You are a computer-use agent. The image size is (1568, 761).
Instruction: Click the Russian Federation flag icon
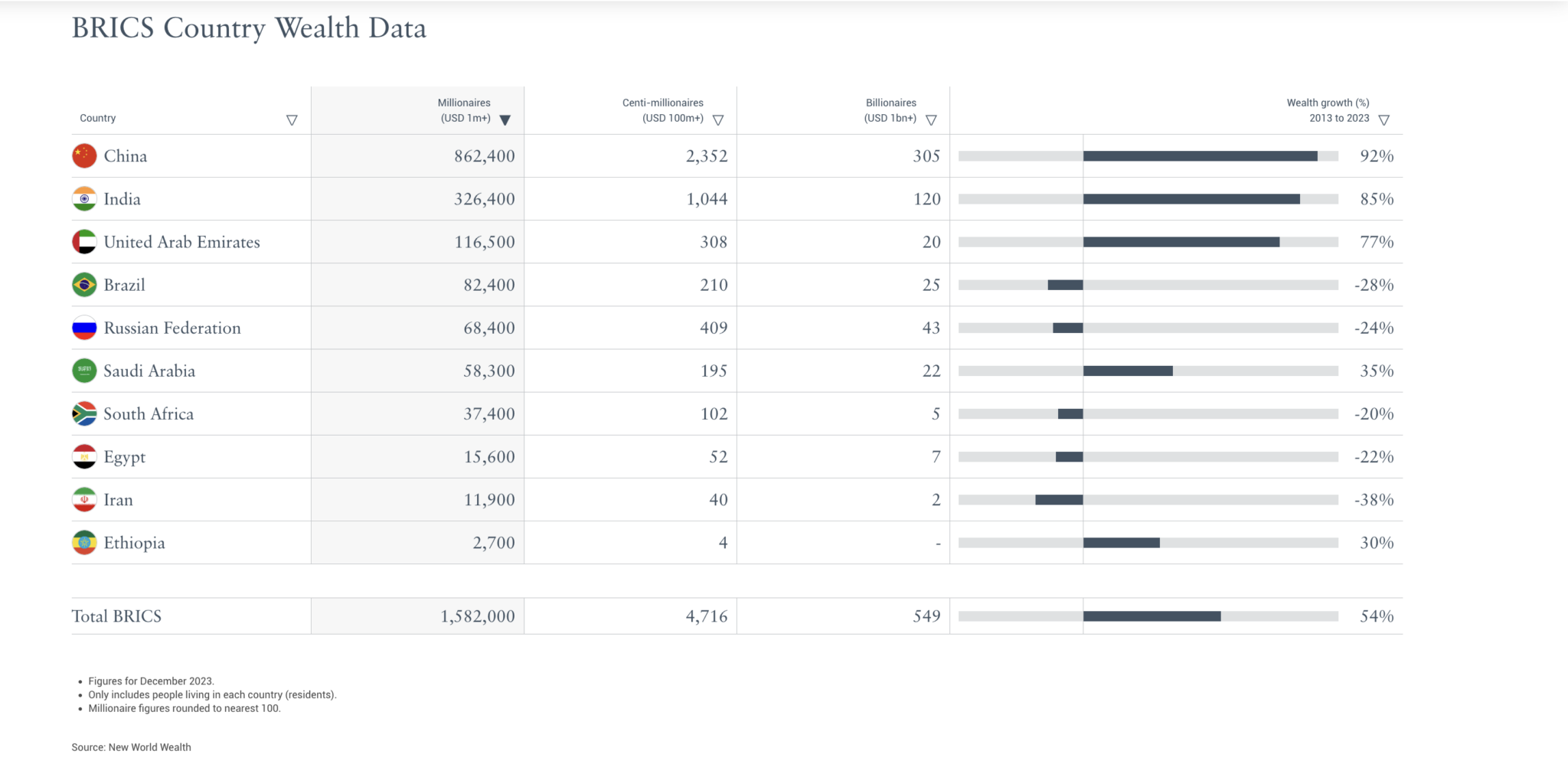click(x=84, y=328)
